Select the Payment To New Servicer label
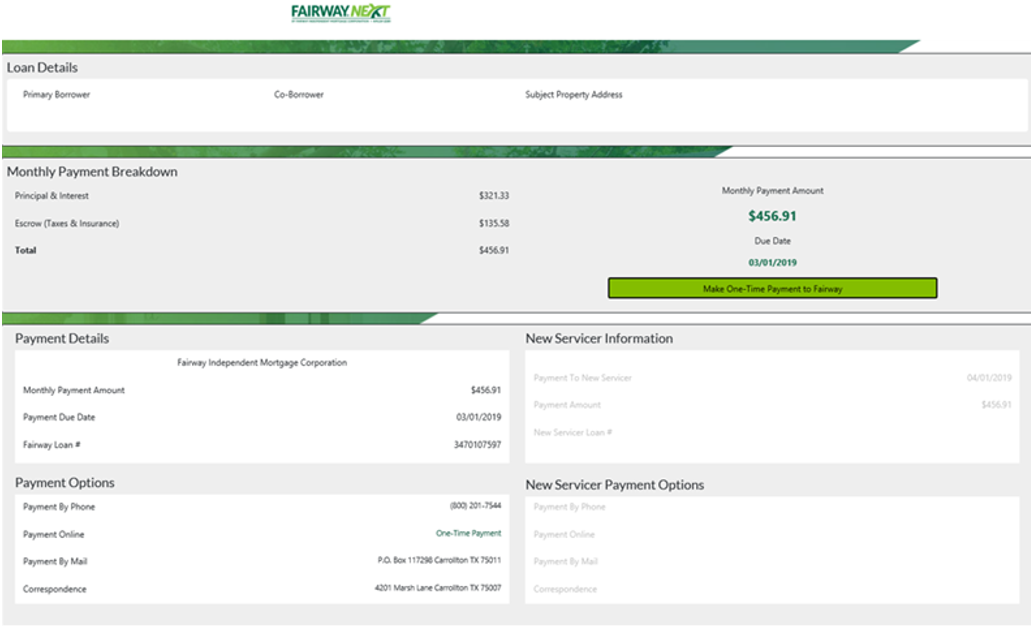 coord(583,378)
